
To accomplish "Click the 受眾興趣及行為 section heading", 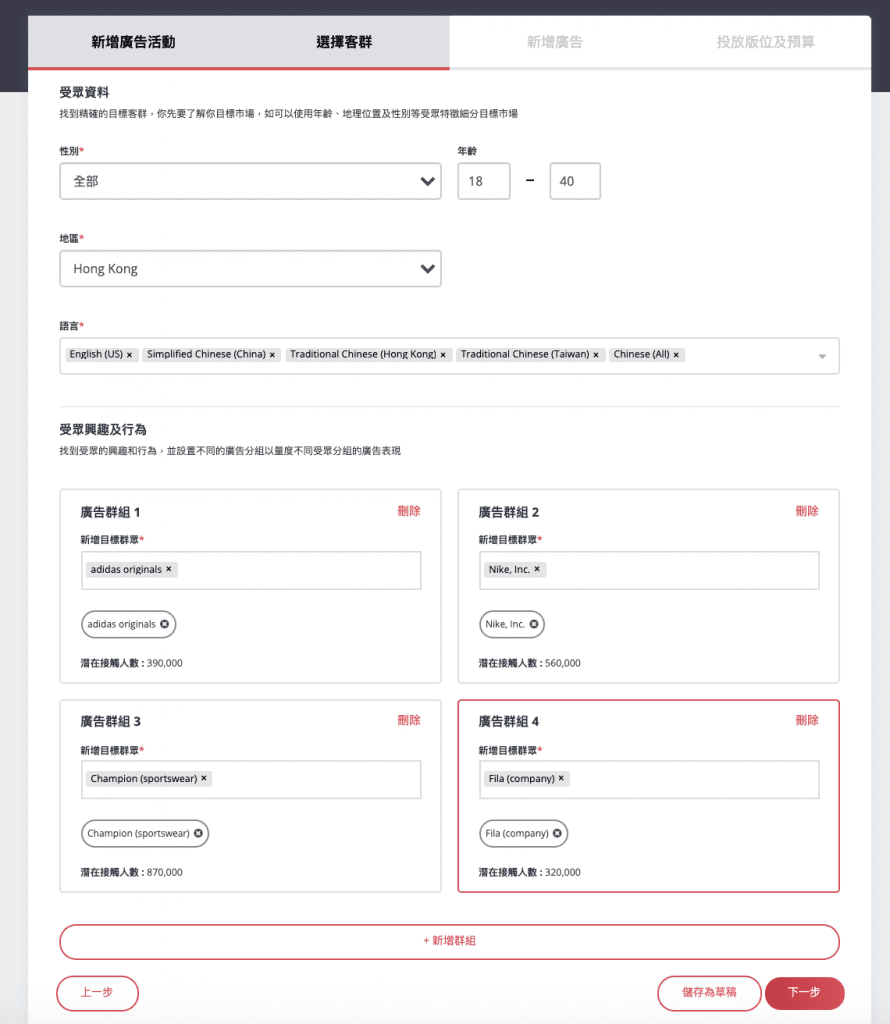I will [x=103, y=430].
